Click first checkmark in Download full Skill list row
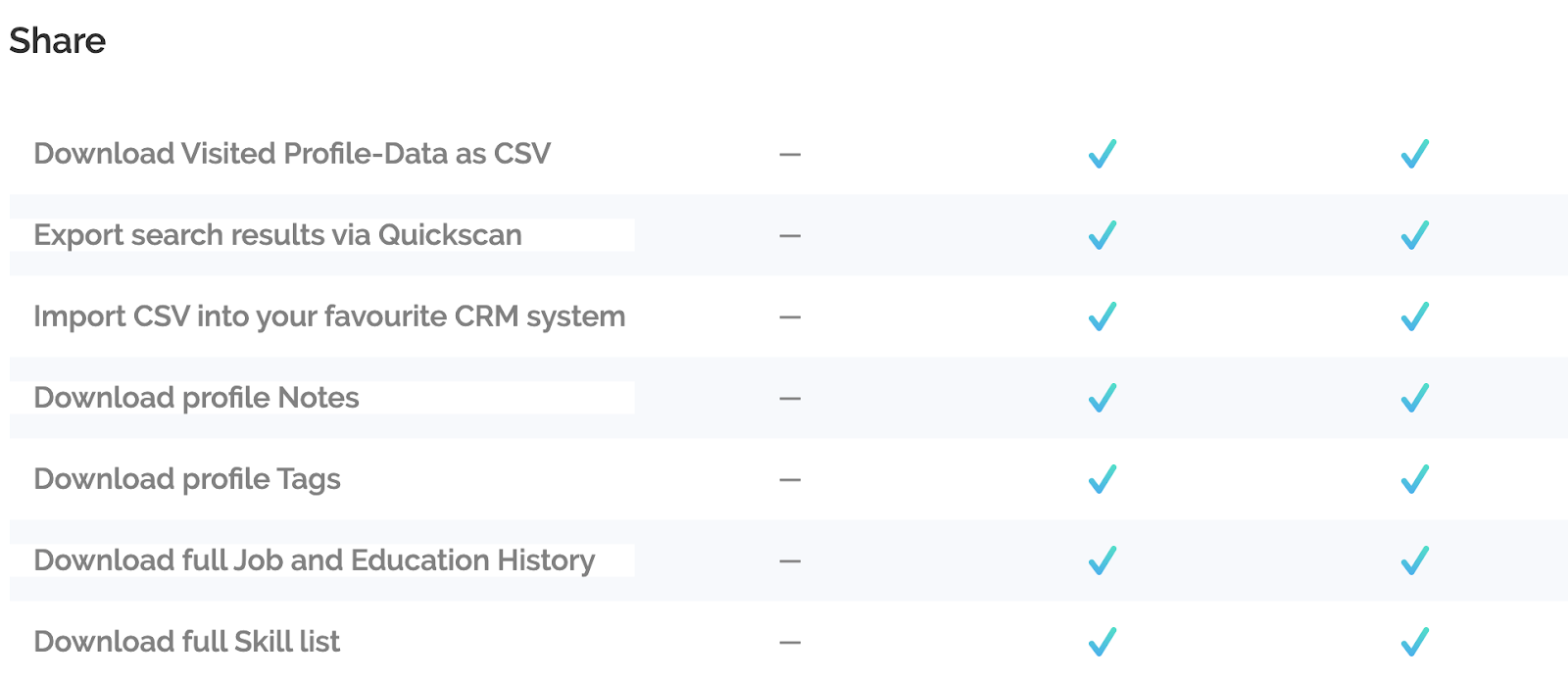The image size is (1568, 680). pyautogui.click(x=1102, y=642)
